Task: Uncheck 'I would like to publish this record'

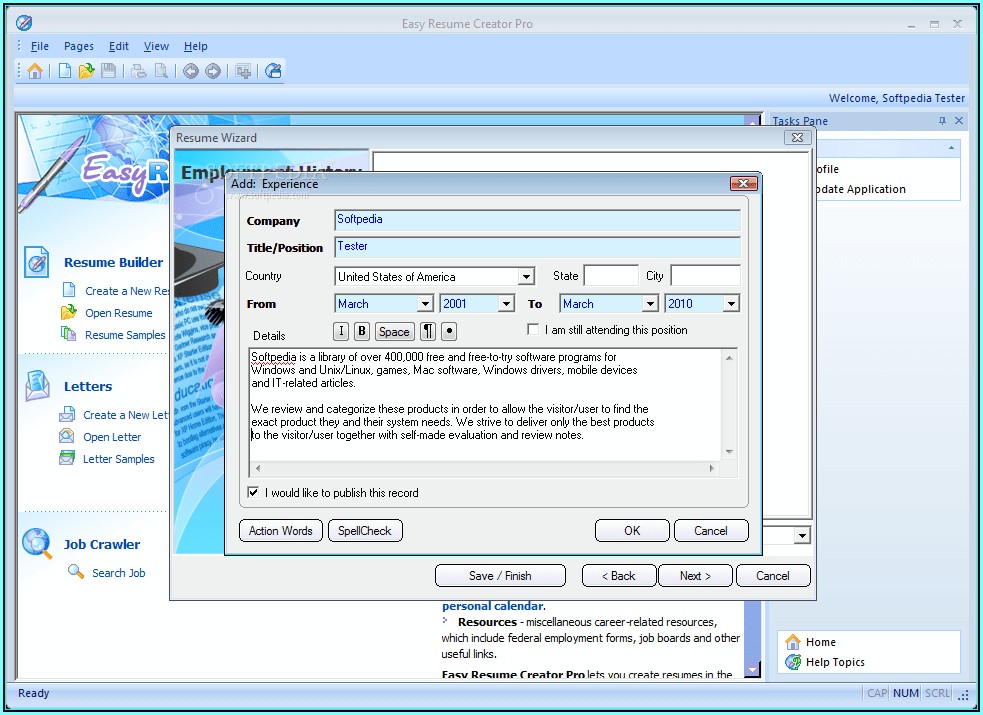Action: tap(254, 493)
